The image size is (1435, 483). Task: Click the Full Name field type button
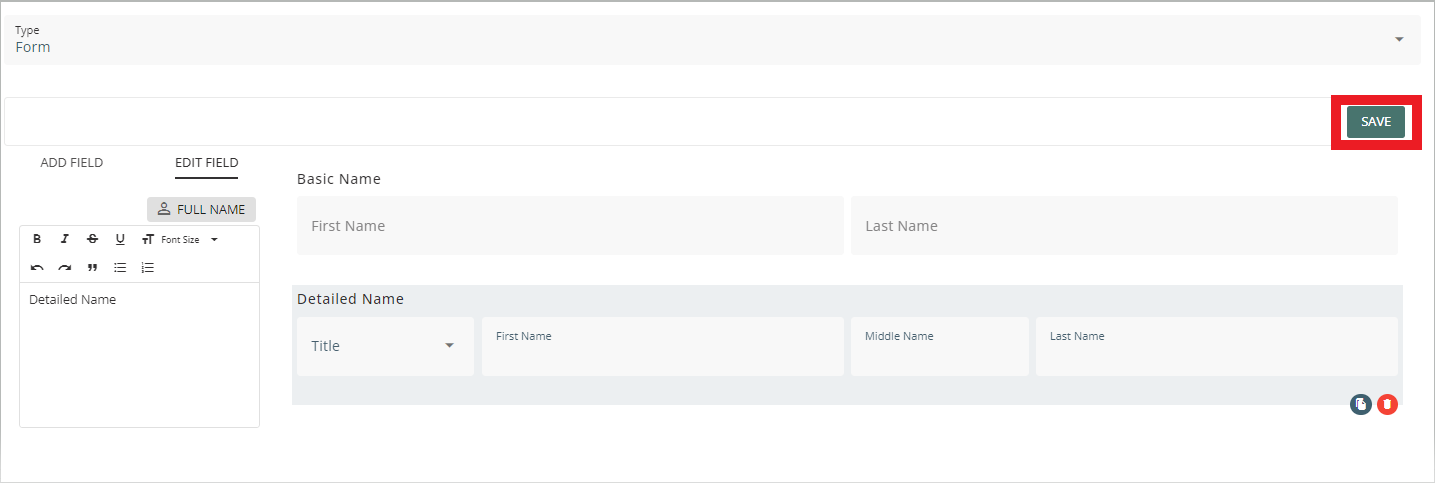pos(202,209)
